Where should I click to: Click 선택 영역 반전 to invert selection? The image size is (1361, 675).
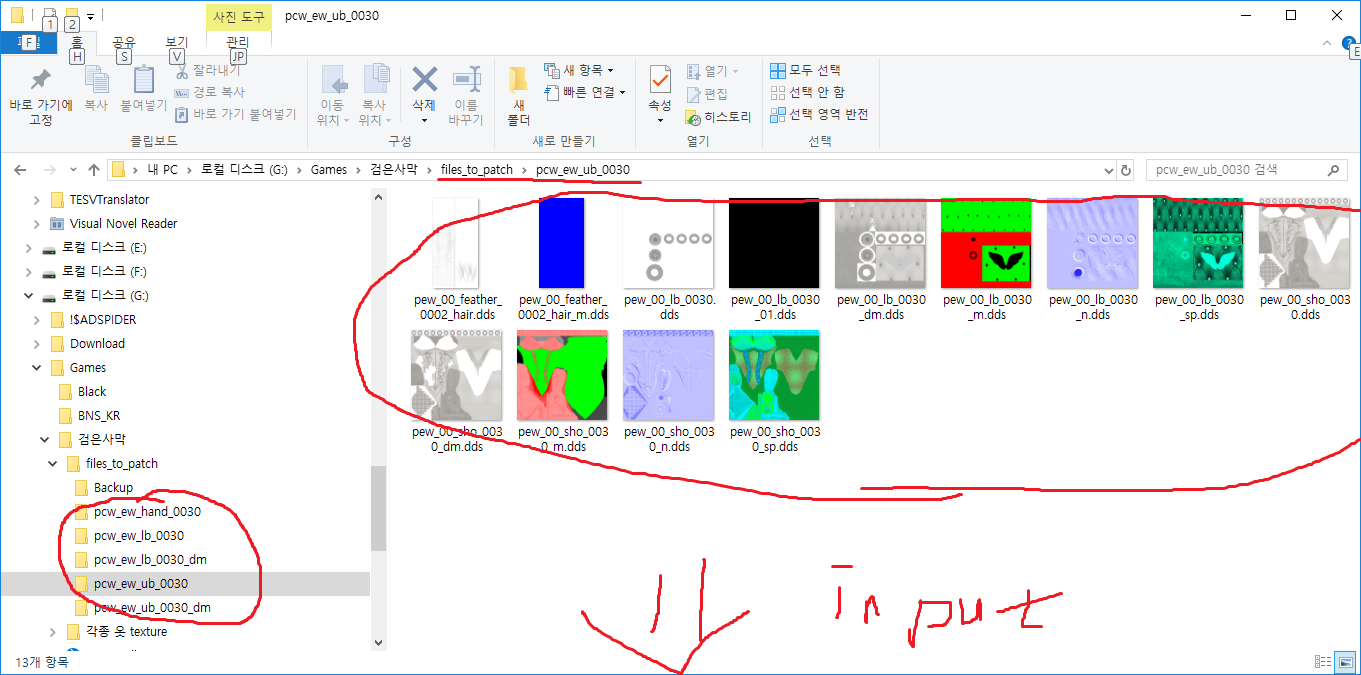(x=821, y=115)
